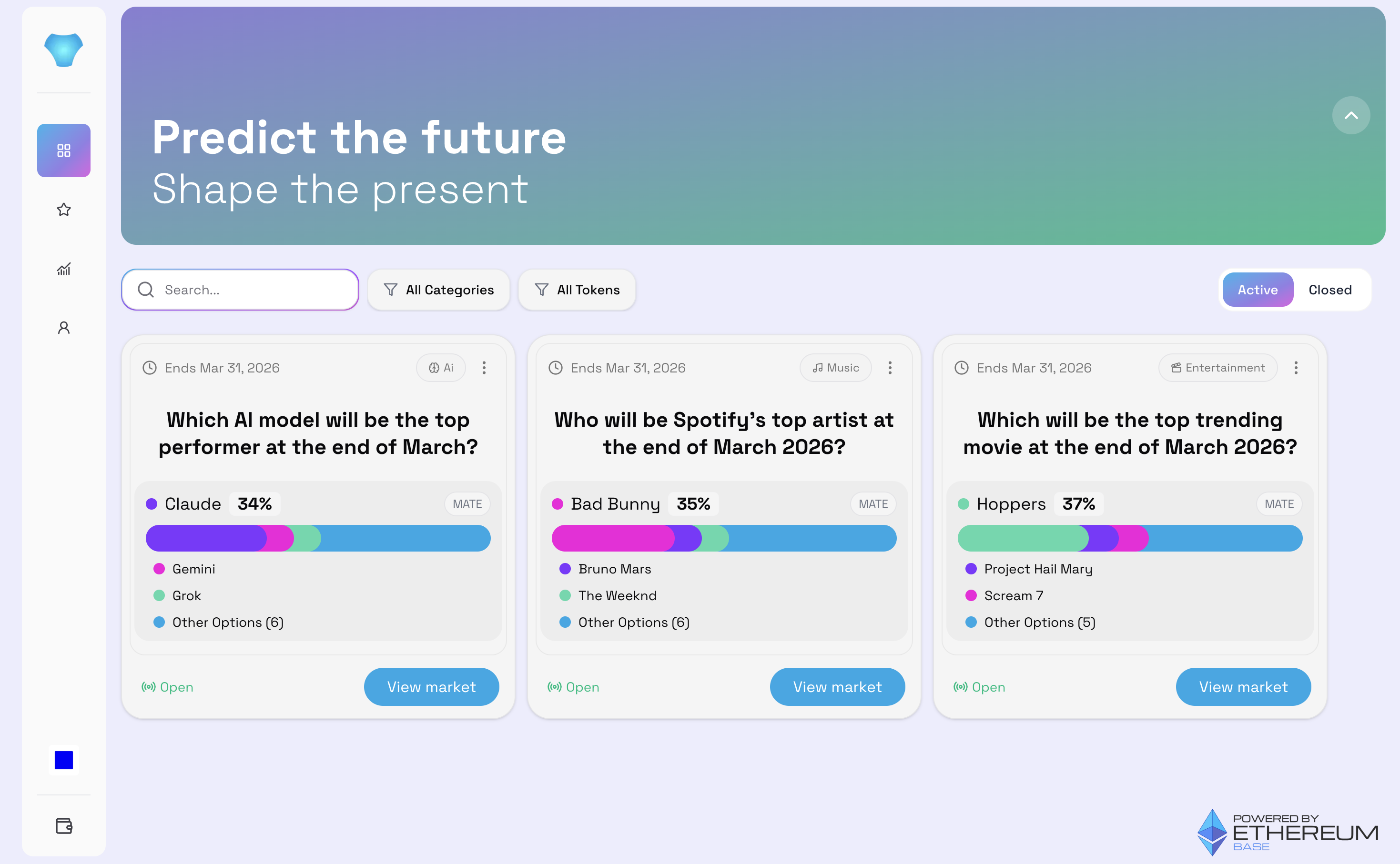
Task: Open the Markets grid view in sidebar
Action: click(x=63, y=151)
